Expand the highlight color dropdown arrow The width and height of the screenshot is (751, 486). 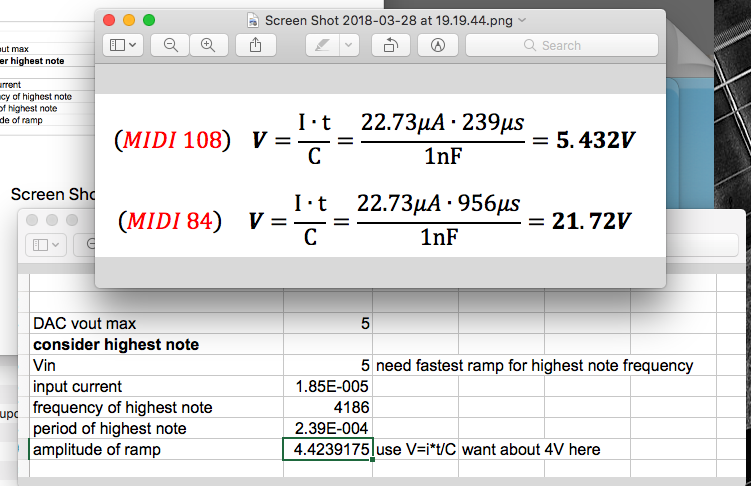coord(348,45)
